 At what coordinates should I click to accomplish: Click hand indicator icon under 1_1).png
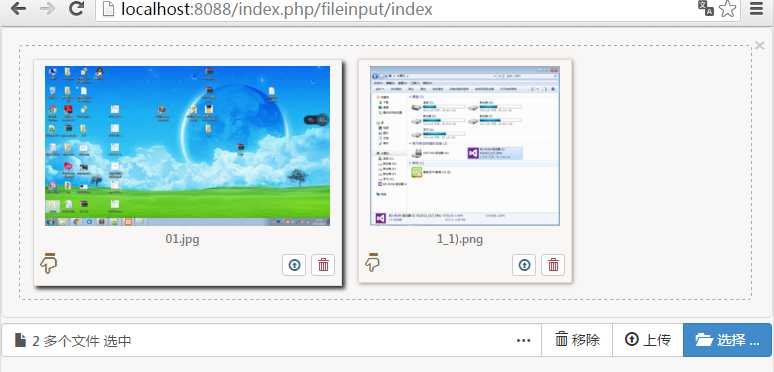point(373,262)
